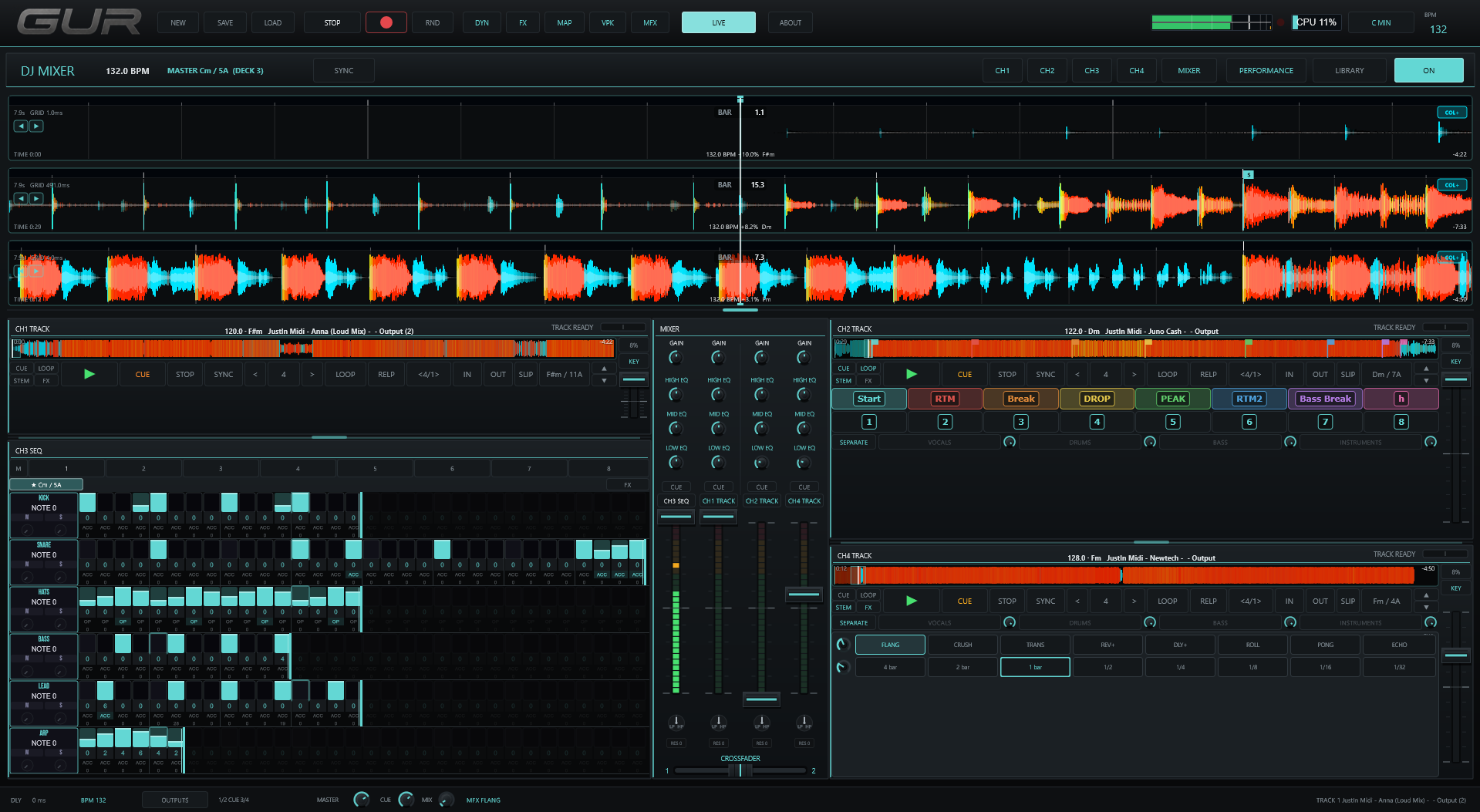1480x812 pixels.
Task: Enable SYNC on CH4 track
Action: coord(1046,601)
